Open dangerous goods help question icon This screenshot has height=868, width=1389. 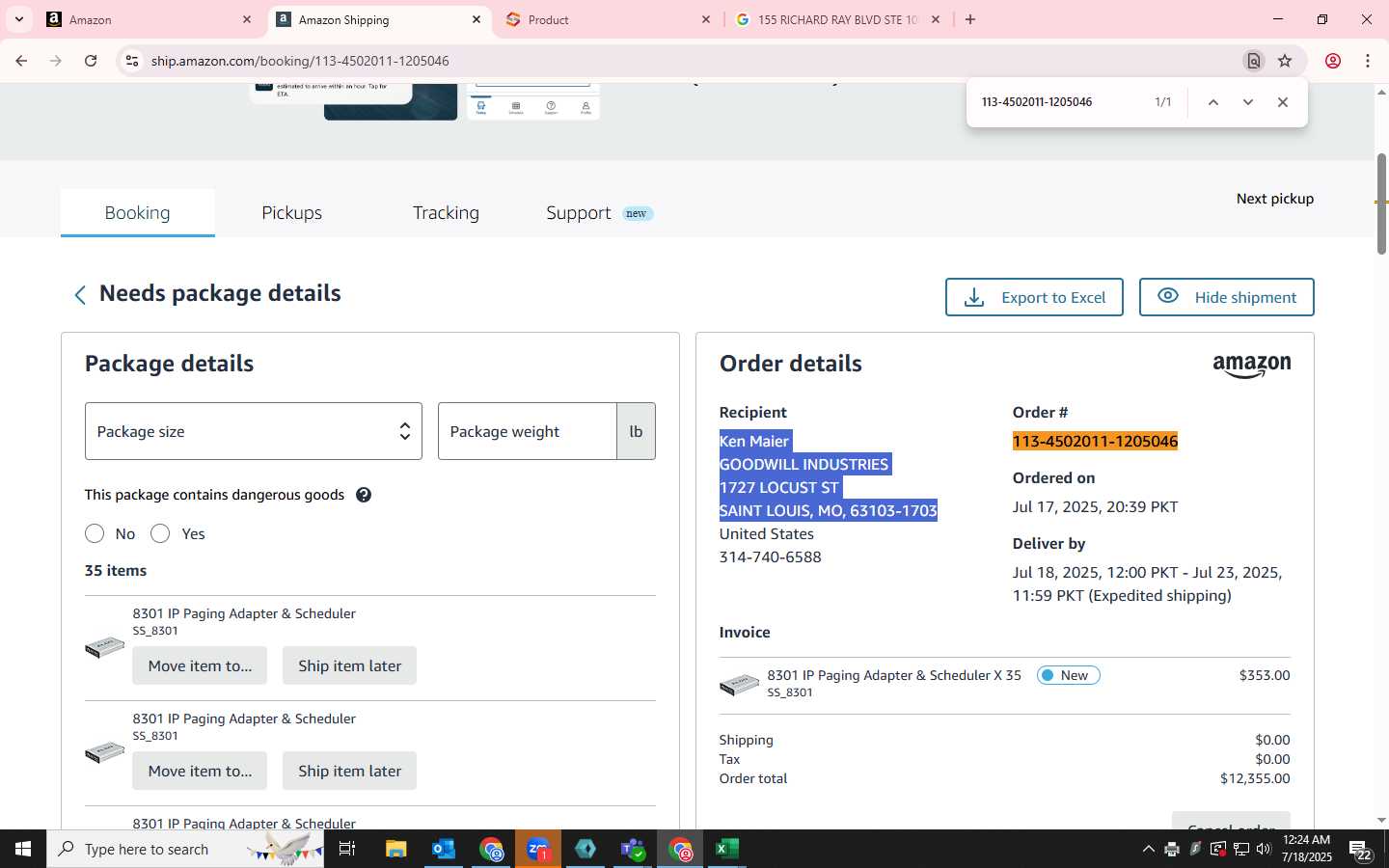coord(364,495)
